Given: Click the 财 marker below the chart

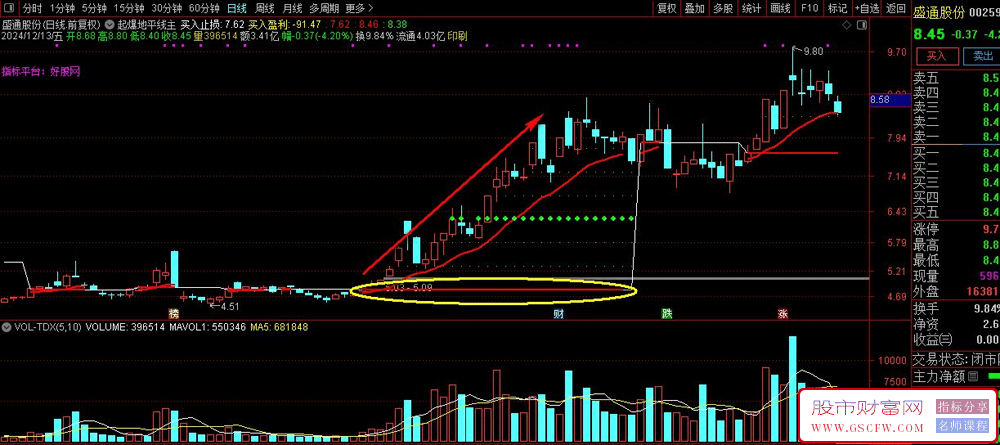Looking at the screenshot, I should [x=557, y=314].
